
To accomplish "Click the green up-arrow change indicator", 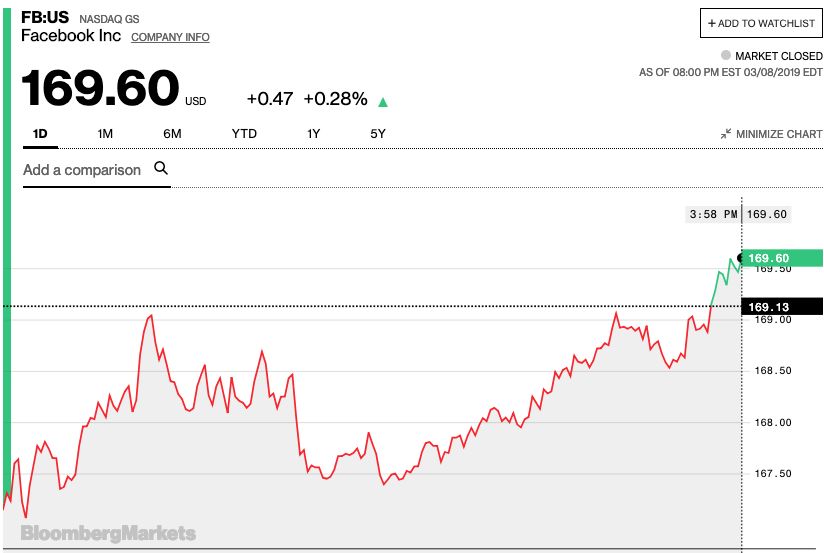I will click(x=383, y=101).
